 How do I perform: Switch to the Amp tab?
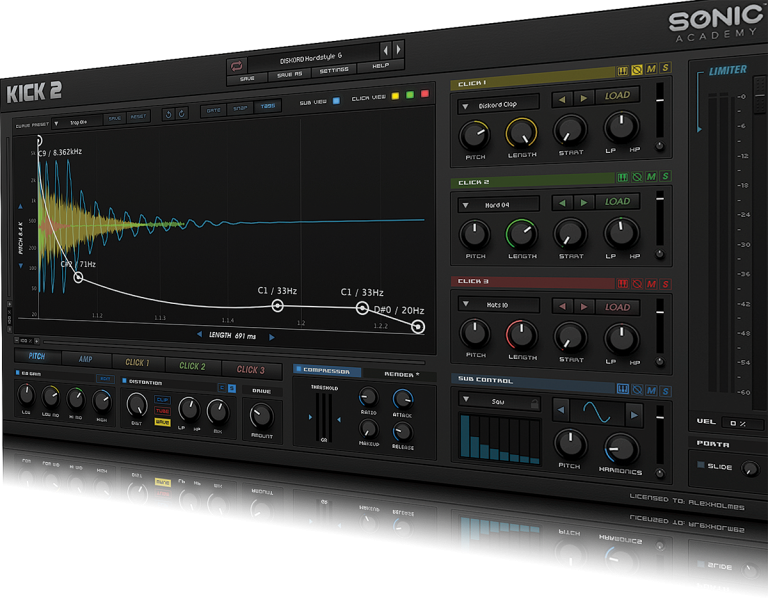[86, 359]
